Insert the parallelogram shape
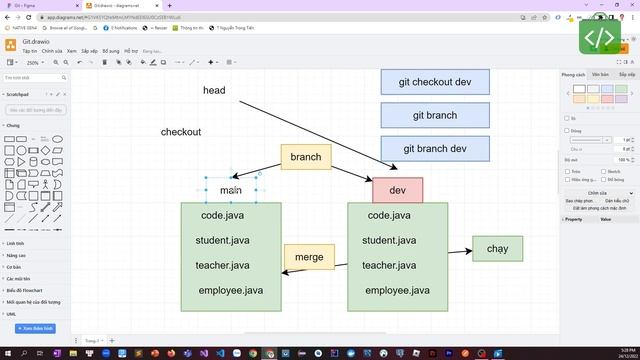The image size is (640, 360). [58, 150]
